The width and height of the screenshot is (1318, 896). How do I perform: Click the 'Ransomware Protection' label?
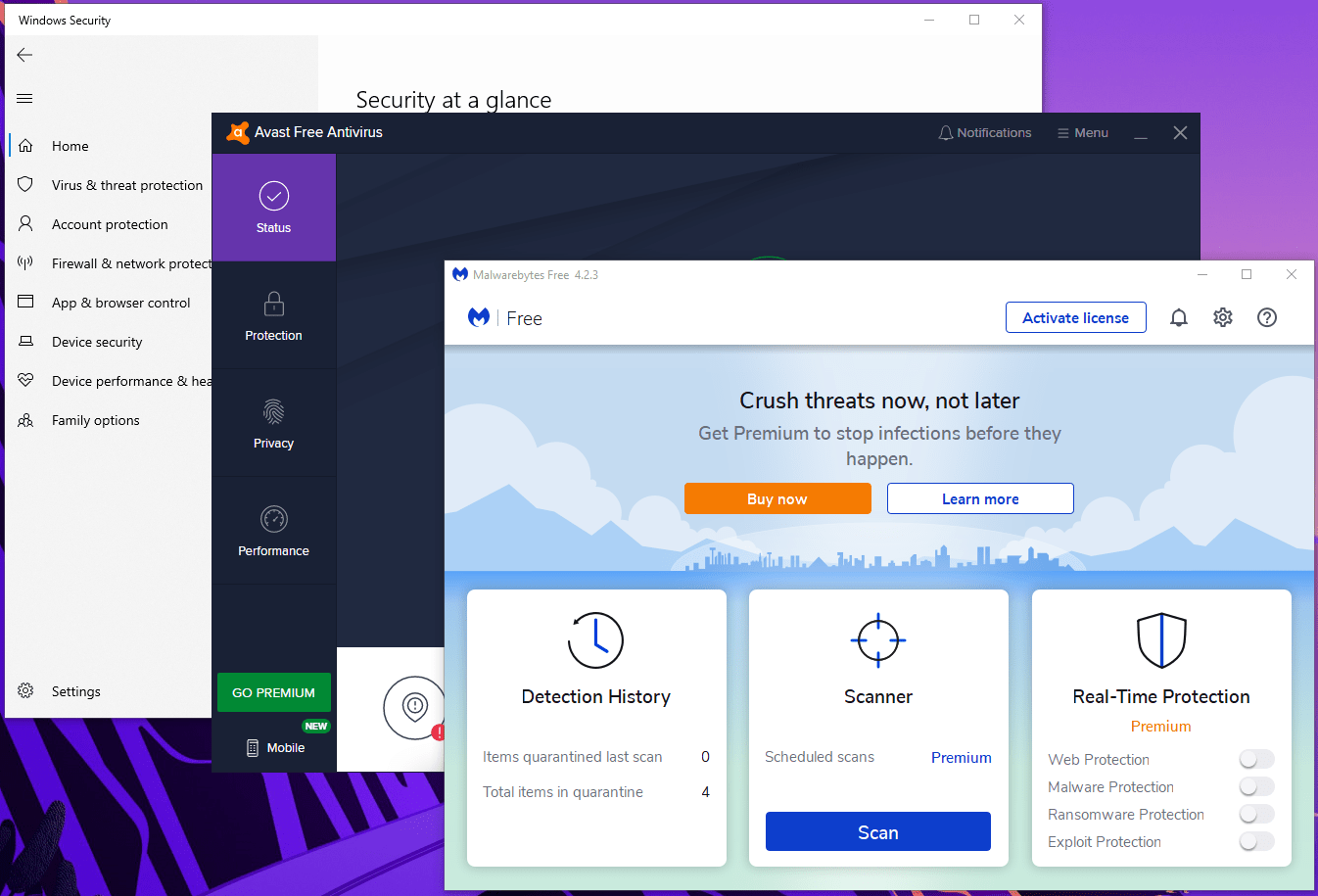(x=1126, y=814)
